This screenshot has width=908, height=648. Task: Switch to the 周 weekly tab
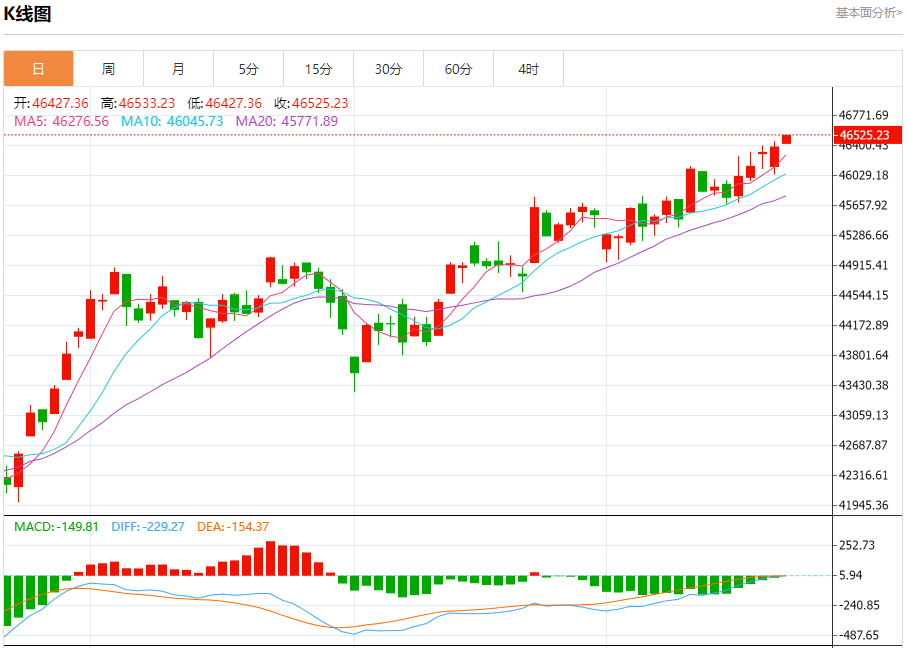click(108, 69)
